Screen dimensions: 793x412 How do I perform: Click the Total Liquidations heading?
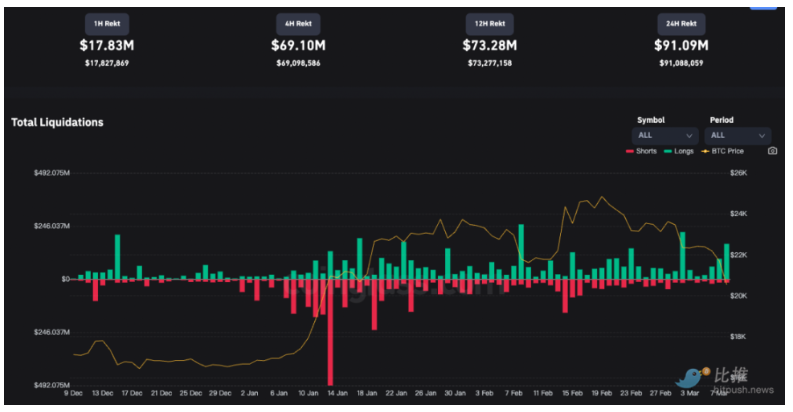[x=57, y=122]
